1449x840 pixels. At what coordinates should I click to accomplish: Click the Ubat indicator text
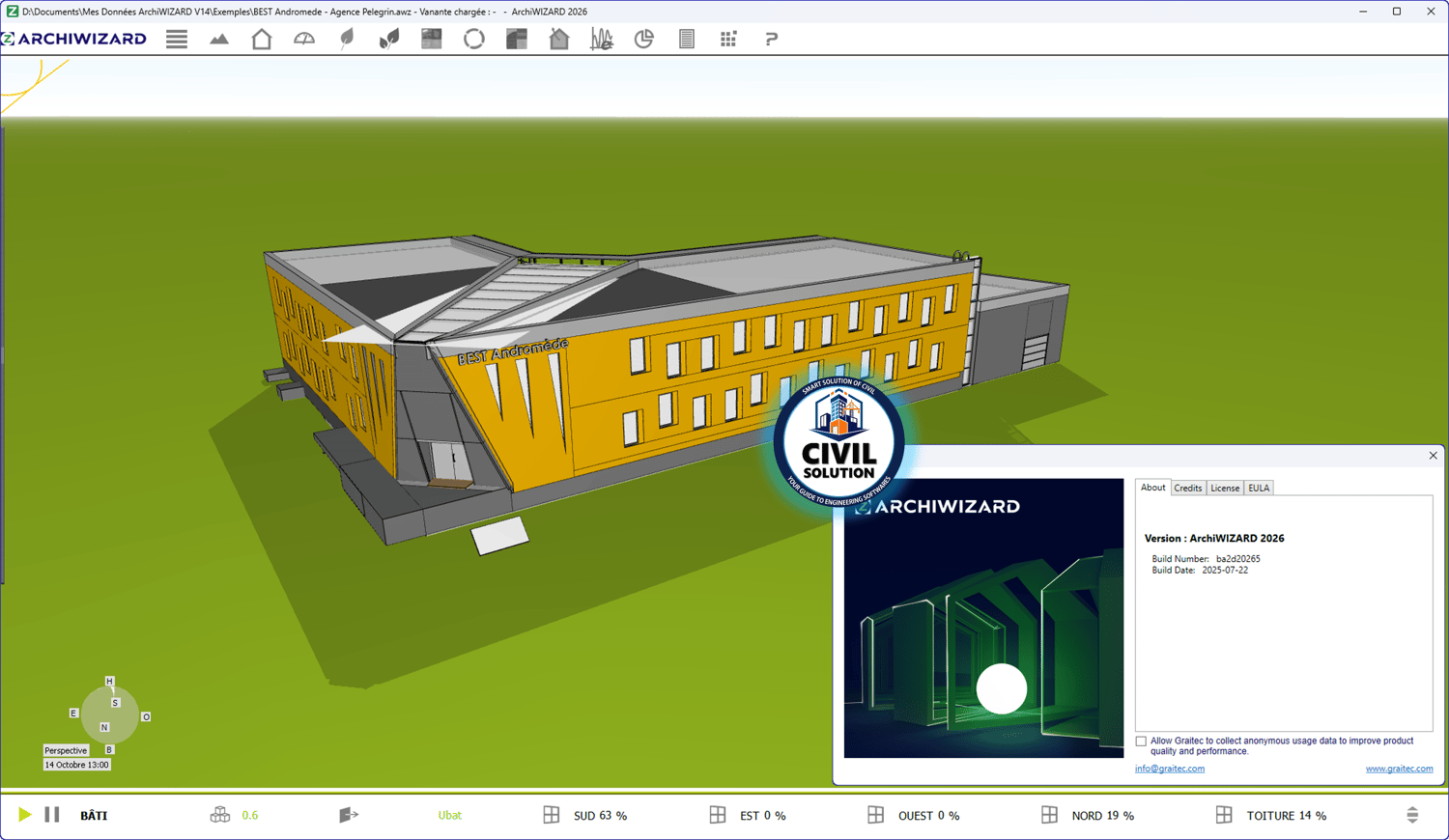[450, 816]
